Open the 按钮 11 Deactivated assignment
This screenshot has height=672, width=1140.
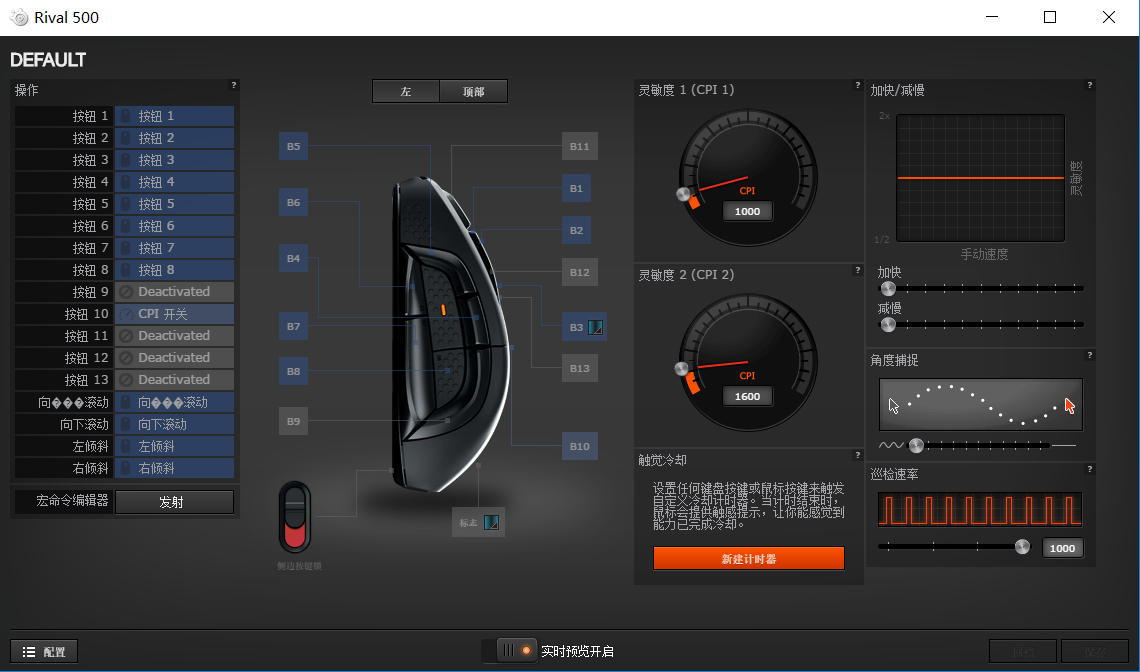click(x=174, y=335)
